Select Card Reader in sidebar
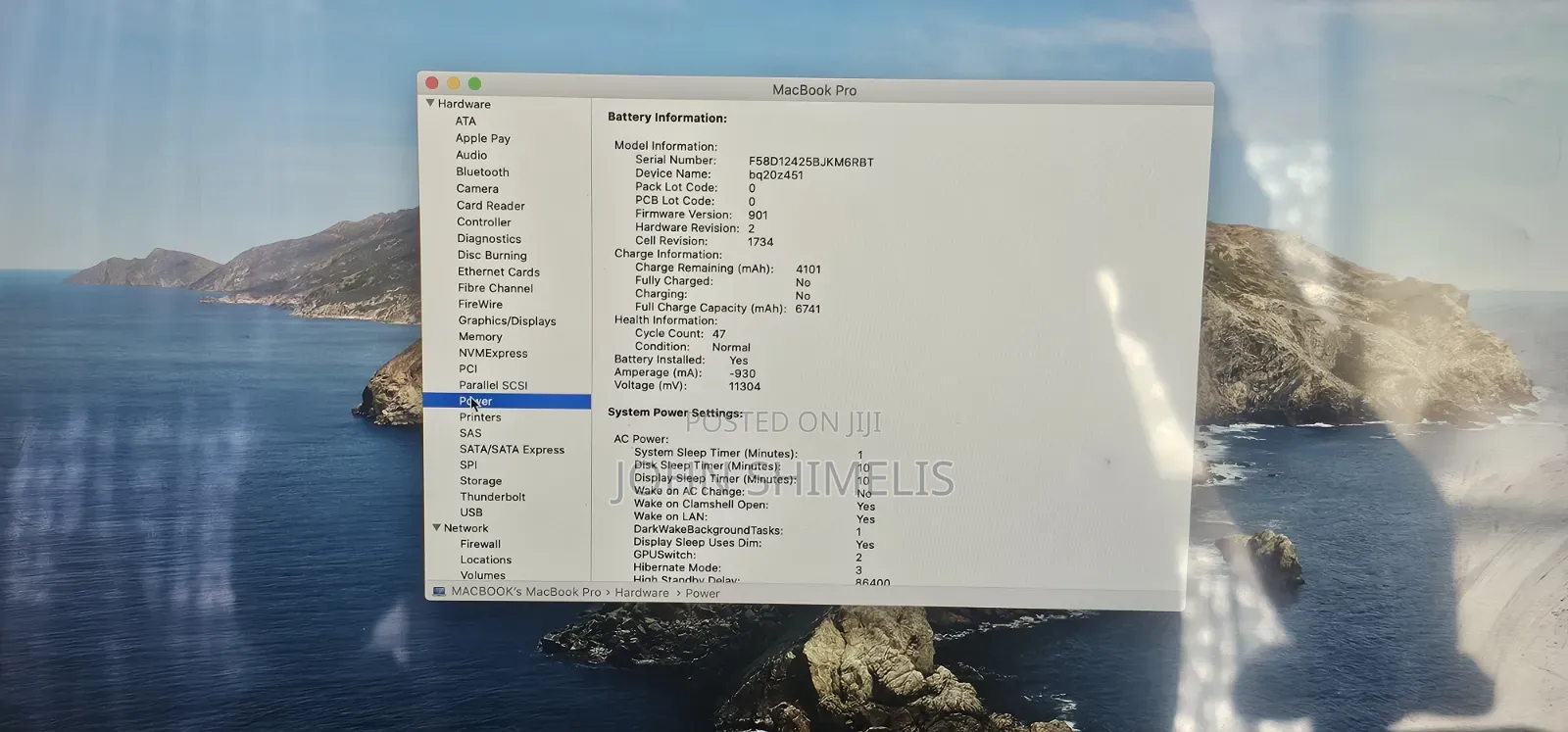1568x732 pixels. [491, 206]
